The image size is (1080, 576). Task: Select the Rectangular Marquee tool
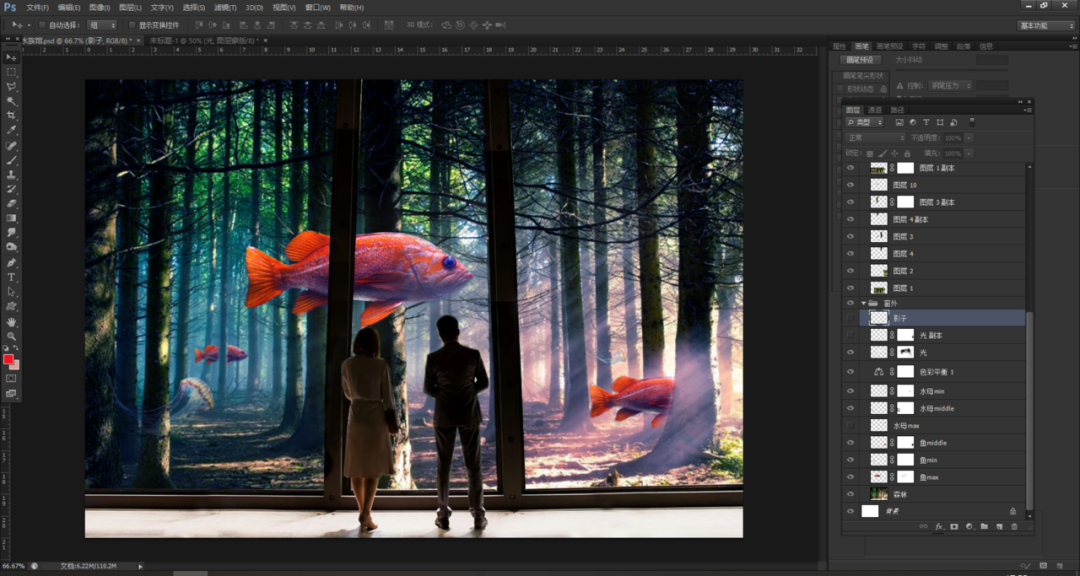[11, 72]
